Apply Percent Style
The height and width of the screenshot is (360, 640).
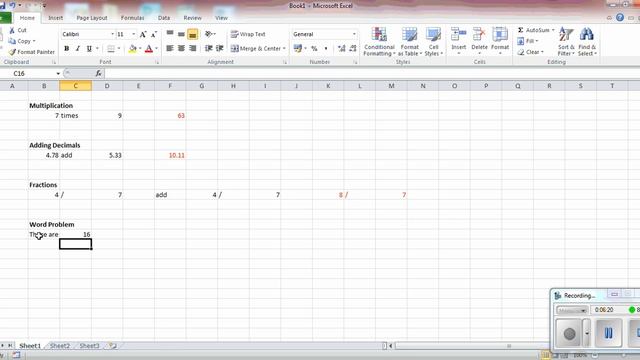pyautogui.click(x=314, y=49)
